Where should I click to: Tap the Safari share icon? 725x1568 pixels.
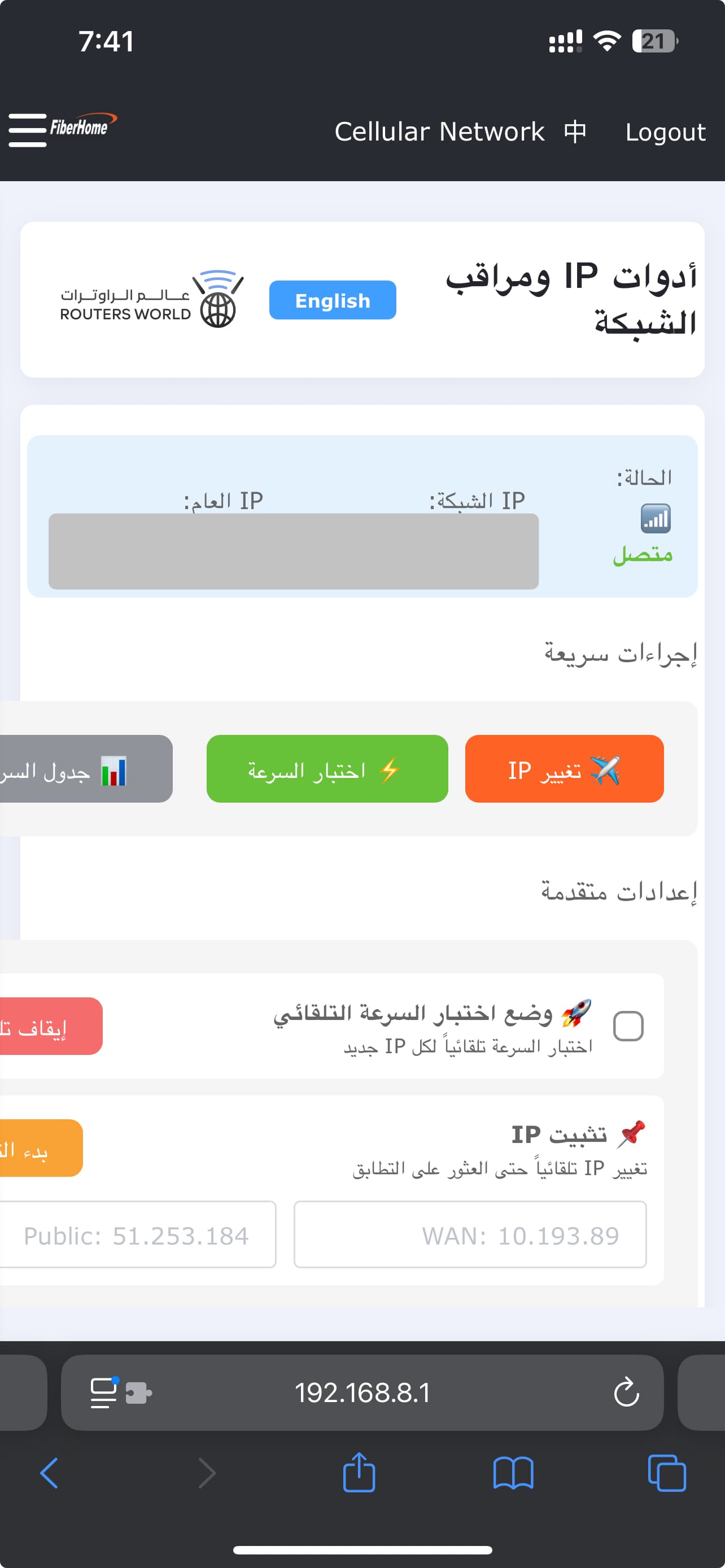pyautogui.click(x=359, y=1473)
